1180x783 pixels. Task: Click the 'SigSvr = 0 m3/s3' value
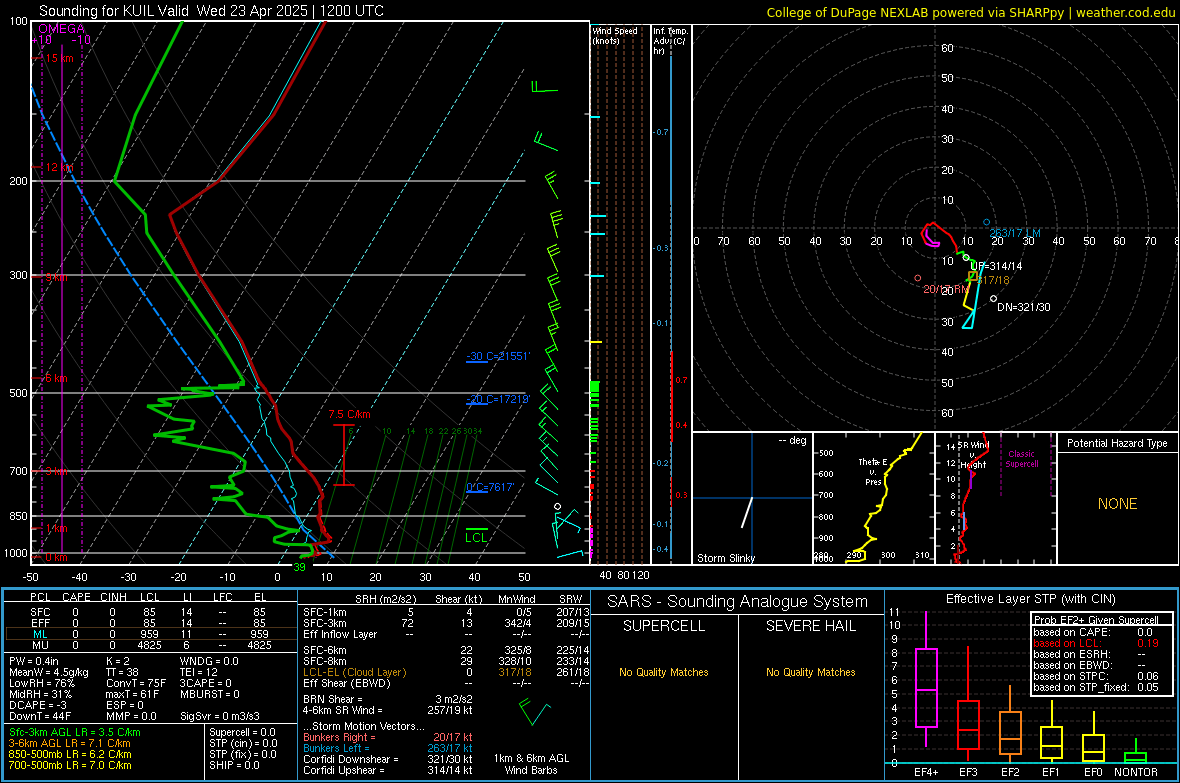coord(220,716)
